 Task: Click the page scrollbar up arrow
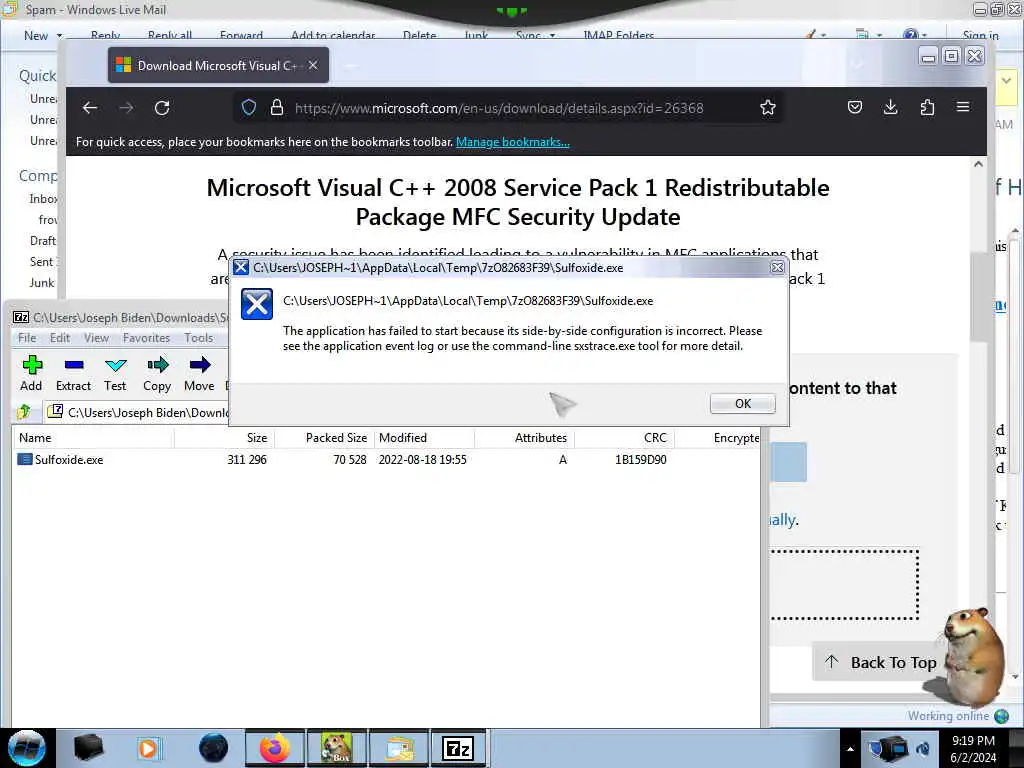pos(978,165)
